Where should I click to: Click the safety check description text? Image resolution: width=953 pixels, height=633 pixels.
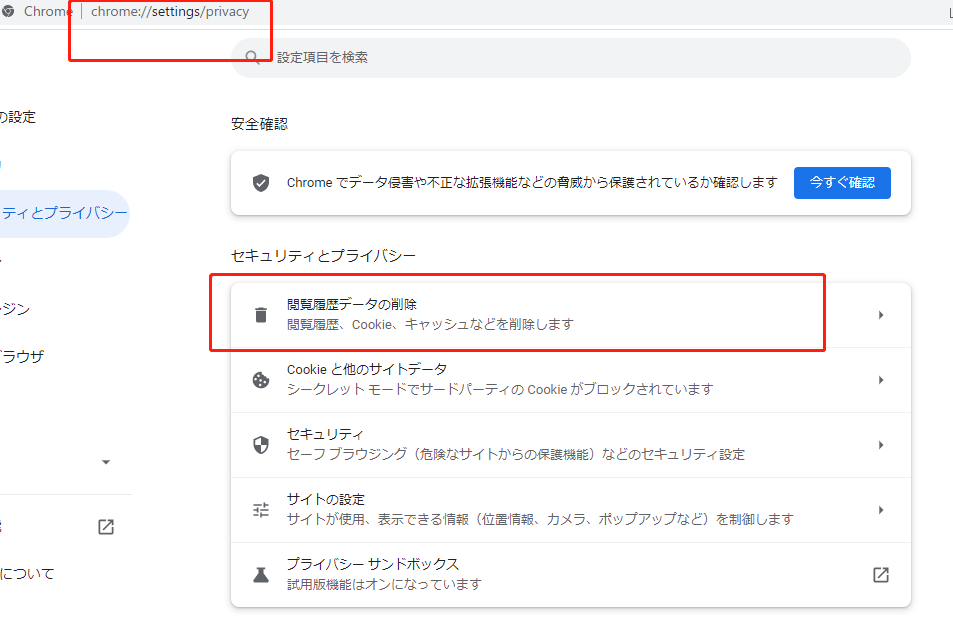(532, 182)
